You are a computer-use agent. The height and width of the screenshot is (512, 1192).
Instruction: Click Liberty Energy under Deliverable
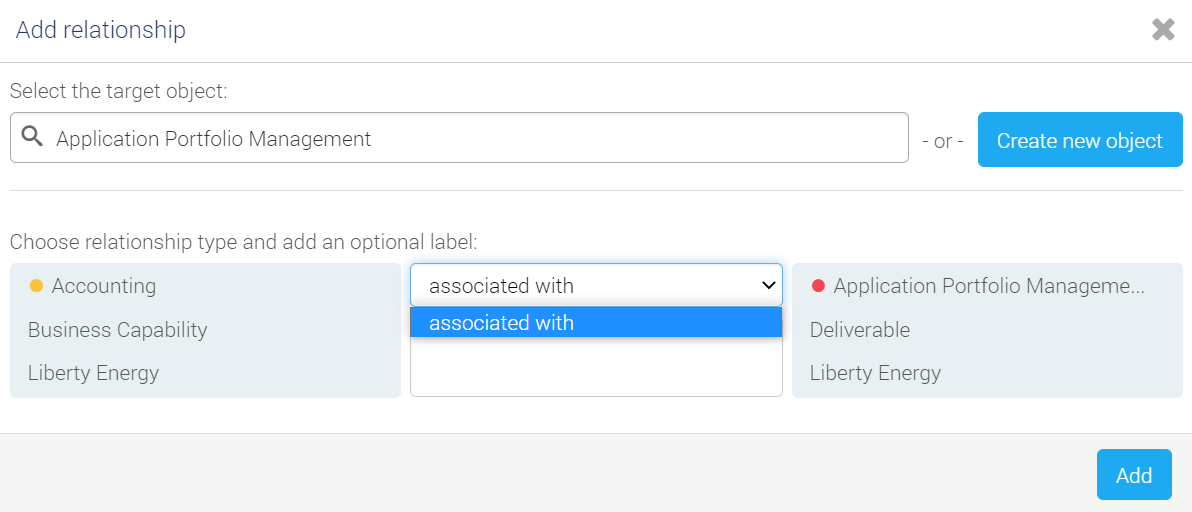click(x=875, y=373)
